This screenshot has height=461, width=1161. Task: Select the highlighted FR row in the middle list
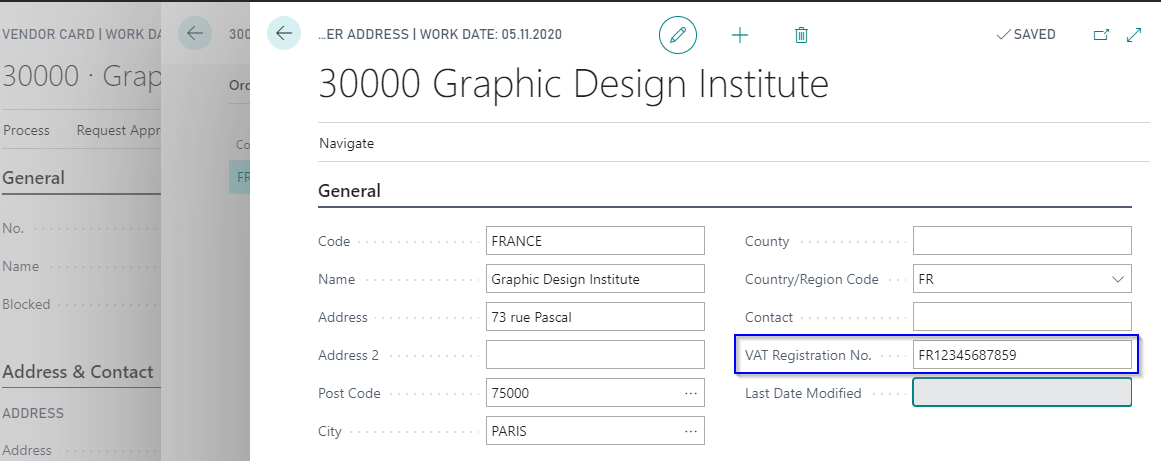point(239,178)
